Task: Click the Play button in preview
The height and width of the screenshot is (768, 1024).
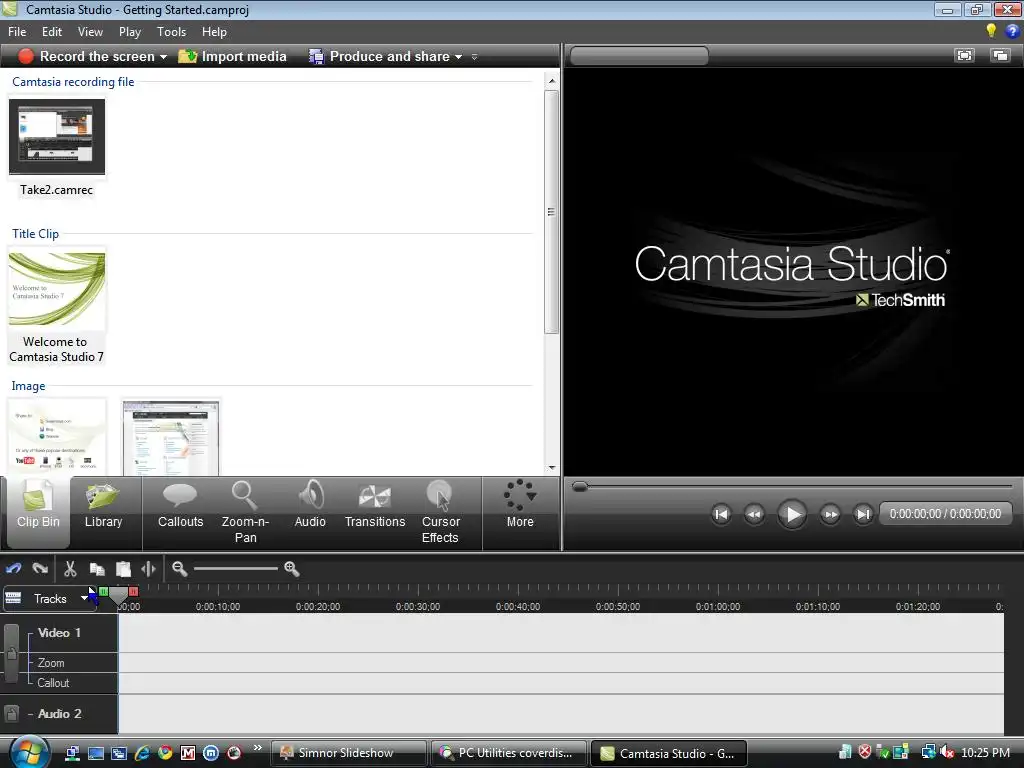Action: click(x=792, y=514)
